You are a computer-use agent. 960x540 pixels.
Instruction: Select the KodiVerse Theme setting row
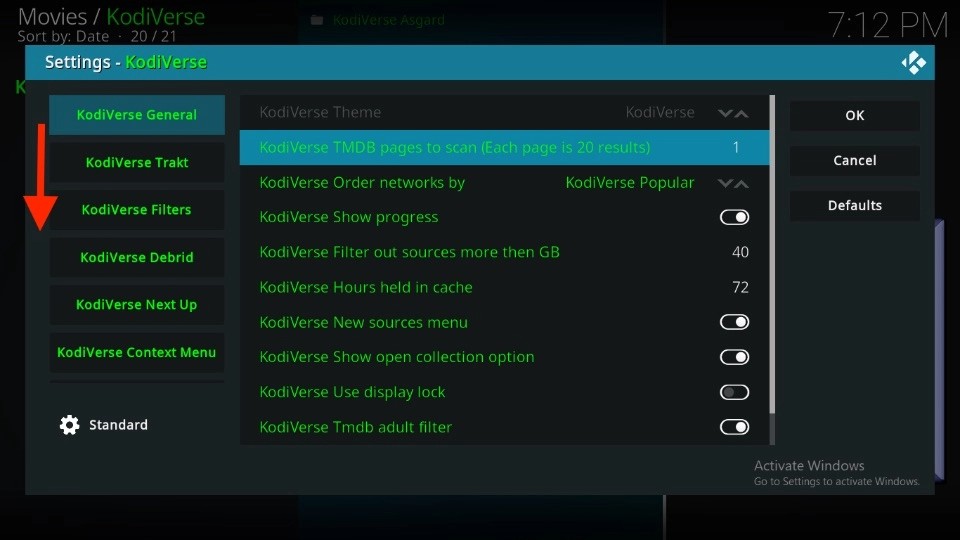pos(504,112)
